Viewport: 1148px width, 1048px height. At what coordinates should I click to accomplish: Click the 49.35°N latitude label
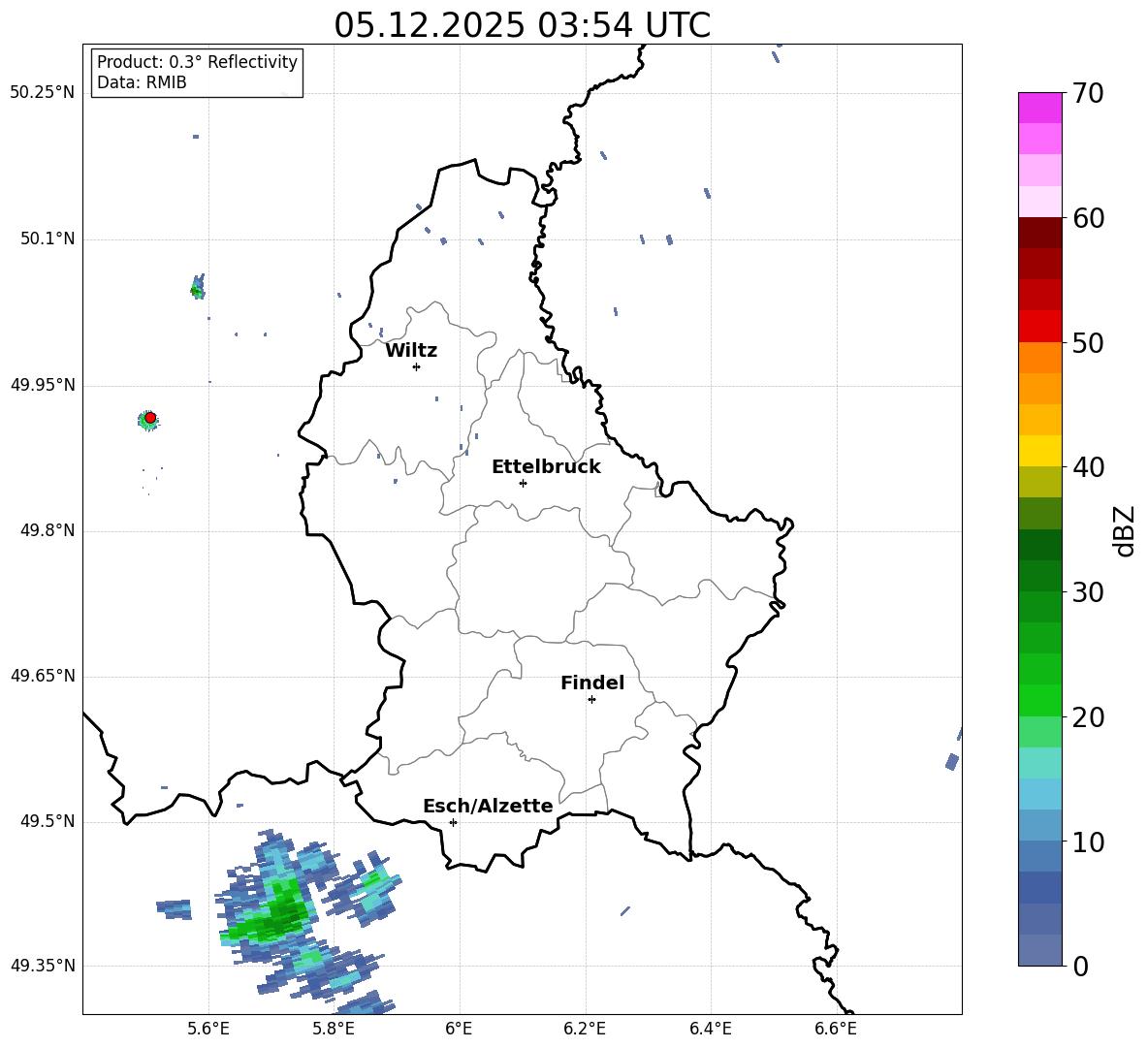click(x=43, y=966)
